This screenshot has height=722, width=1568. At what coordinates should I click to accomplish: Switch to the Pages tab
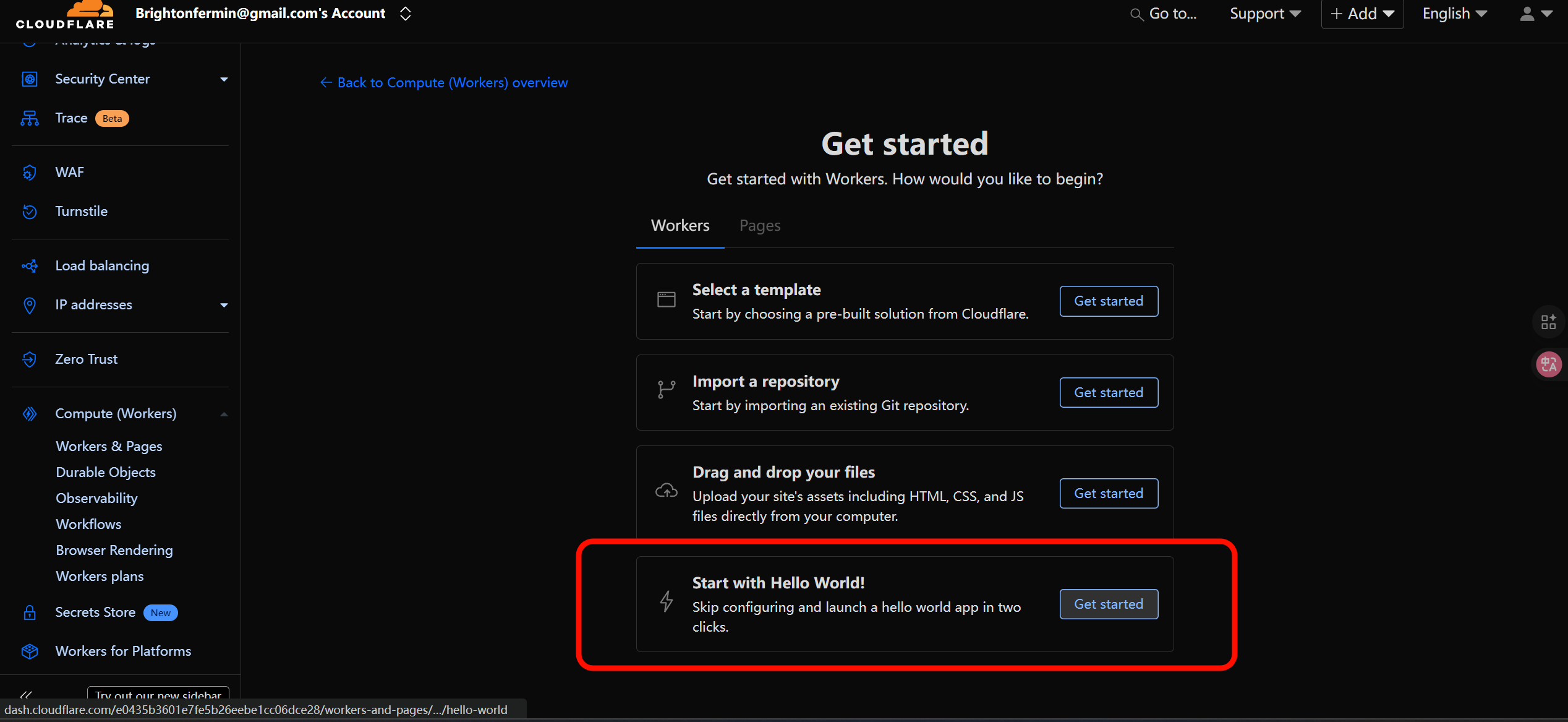760,226
